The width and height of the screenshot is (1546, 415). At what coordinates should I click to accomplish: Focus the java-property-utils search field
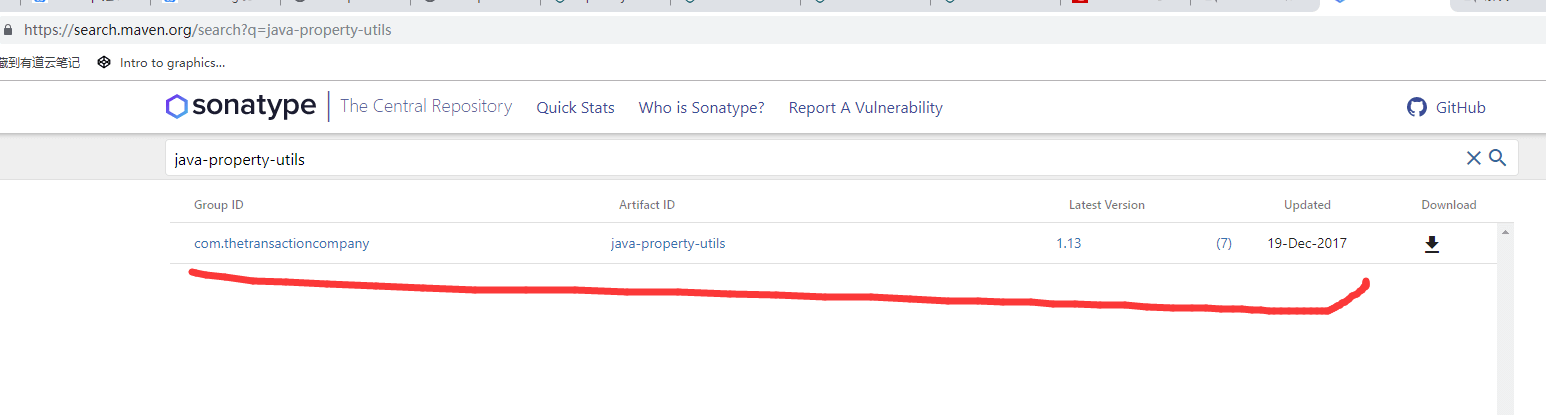point(800,159)
